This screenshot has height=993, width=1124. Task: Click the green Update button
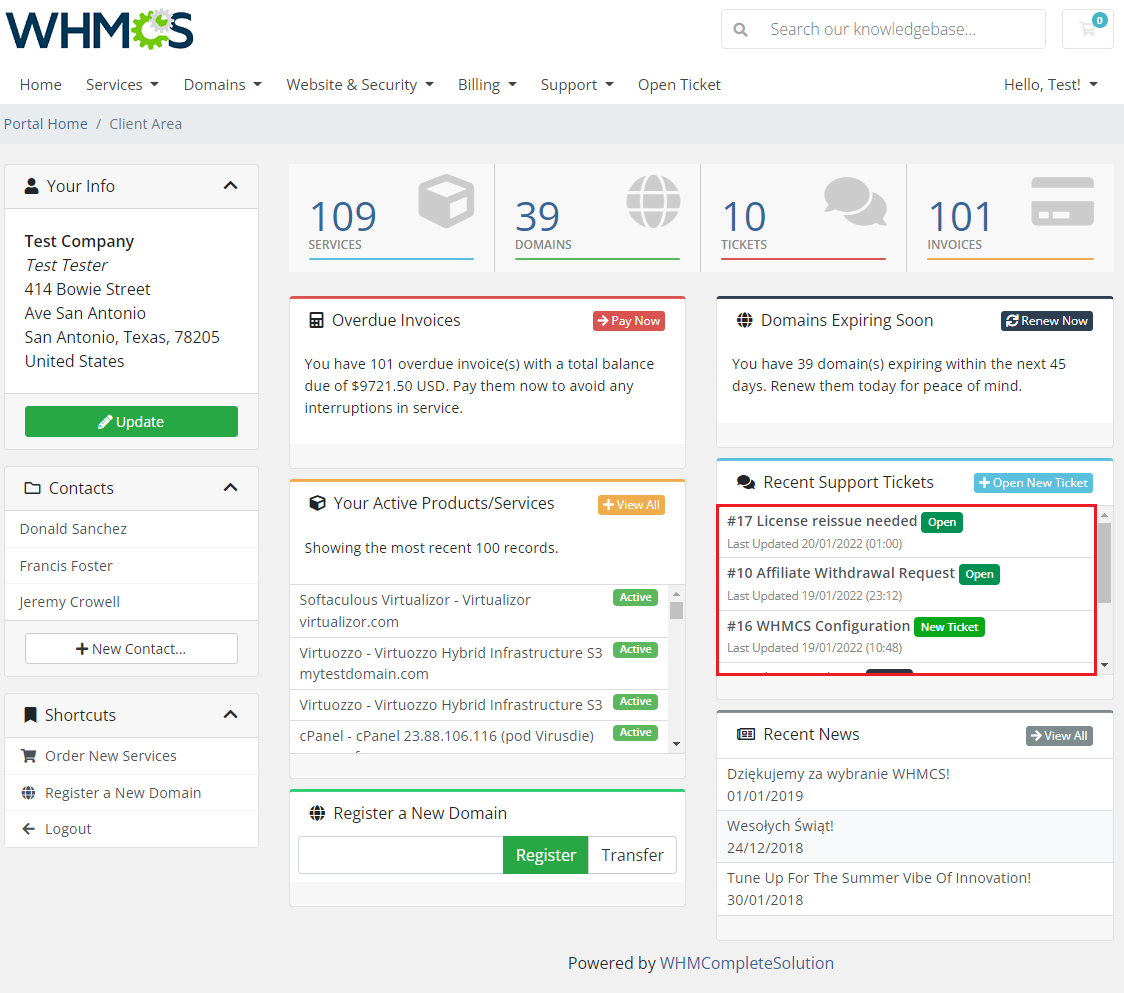131,422
